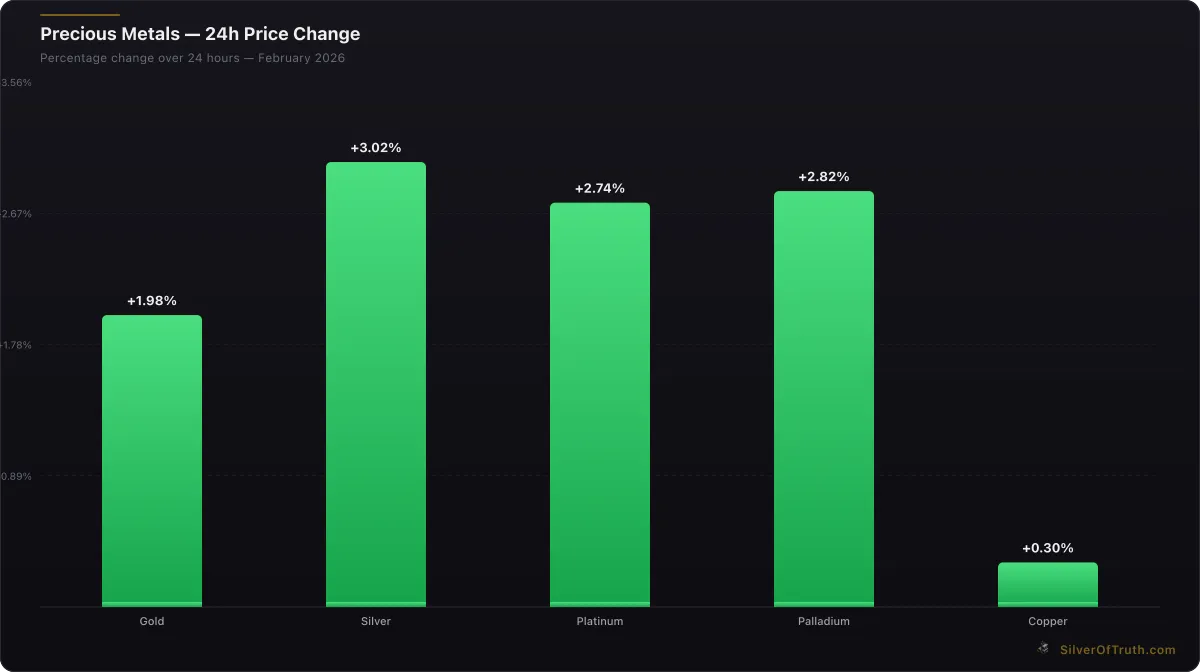1200x672 pixels.
Task: Click the Platinum bar
Action: tap(600, 404)
